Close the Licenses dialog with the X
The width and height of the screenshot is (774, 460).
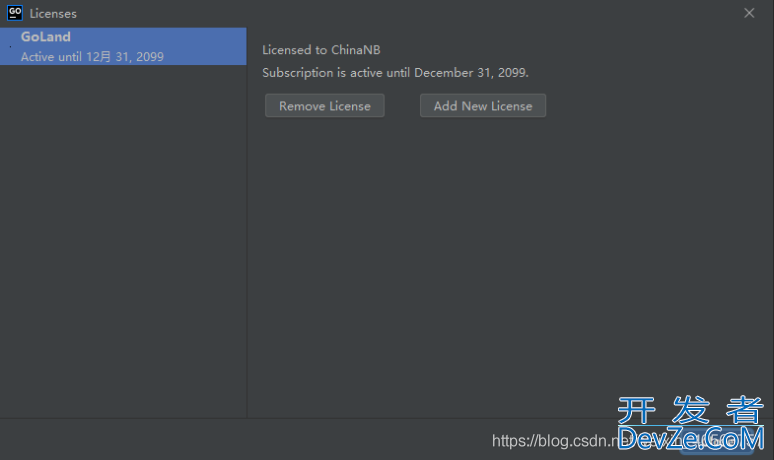(x=749, y=13)
